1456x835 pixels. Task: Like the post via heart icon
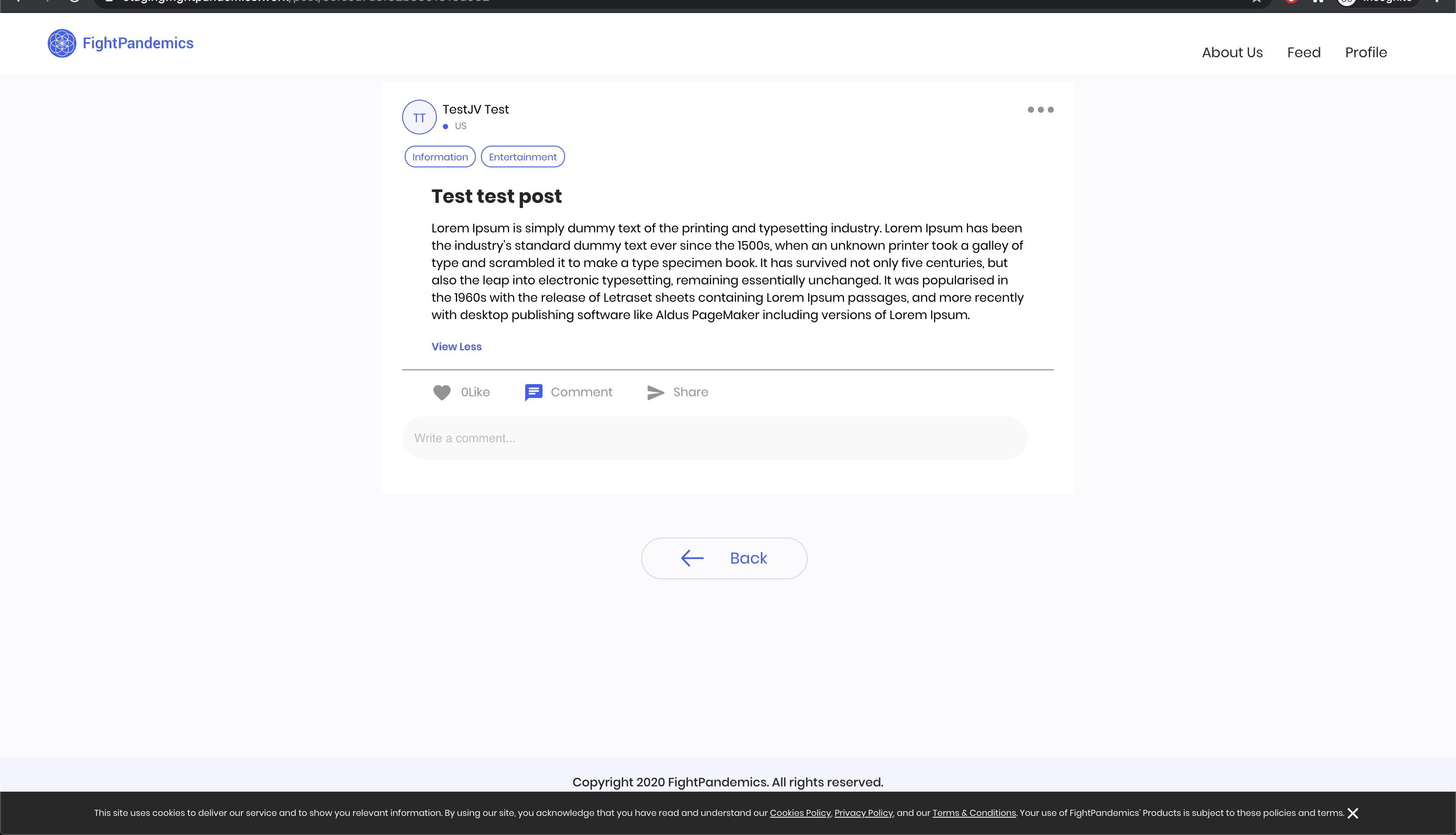click(442, 392)
